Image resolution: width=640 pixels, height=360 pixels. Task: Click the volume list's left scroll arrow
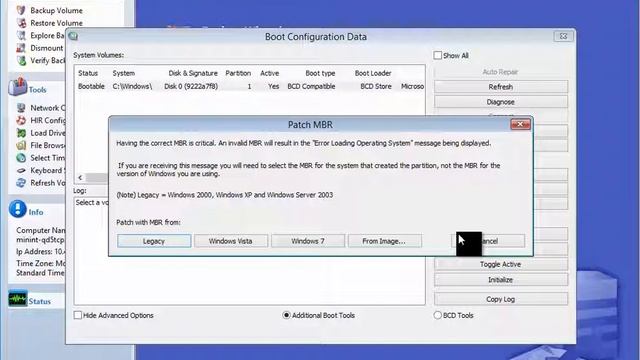click(x=80, y=178)
